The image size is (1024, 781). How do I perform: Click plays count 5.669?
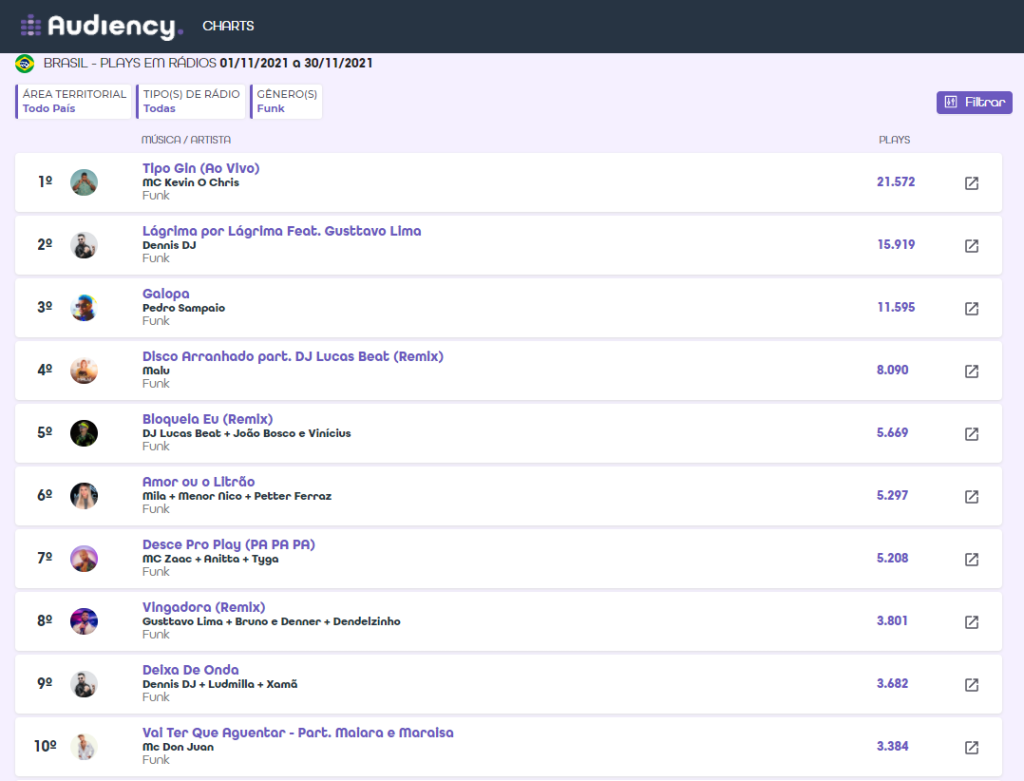click(892, 432)
